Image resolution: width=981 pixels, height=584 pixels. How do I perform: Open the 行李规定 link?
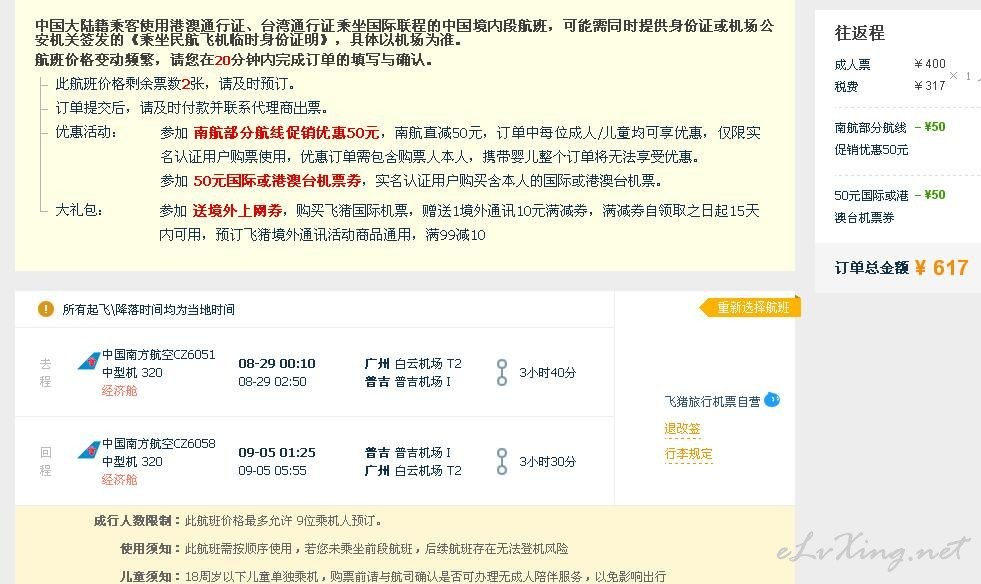coord(688,454)
